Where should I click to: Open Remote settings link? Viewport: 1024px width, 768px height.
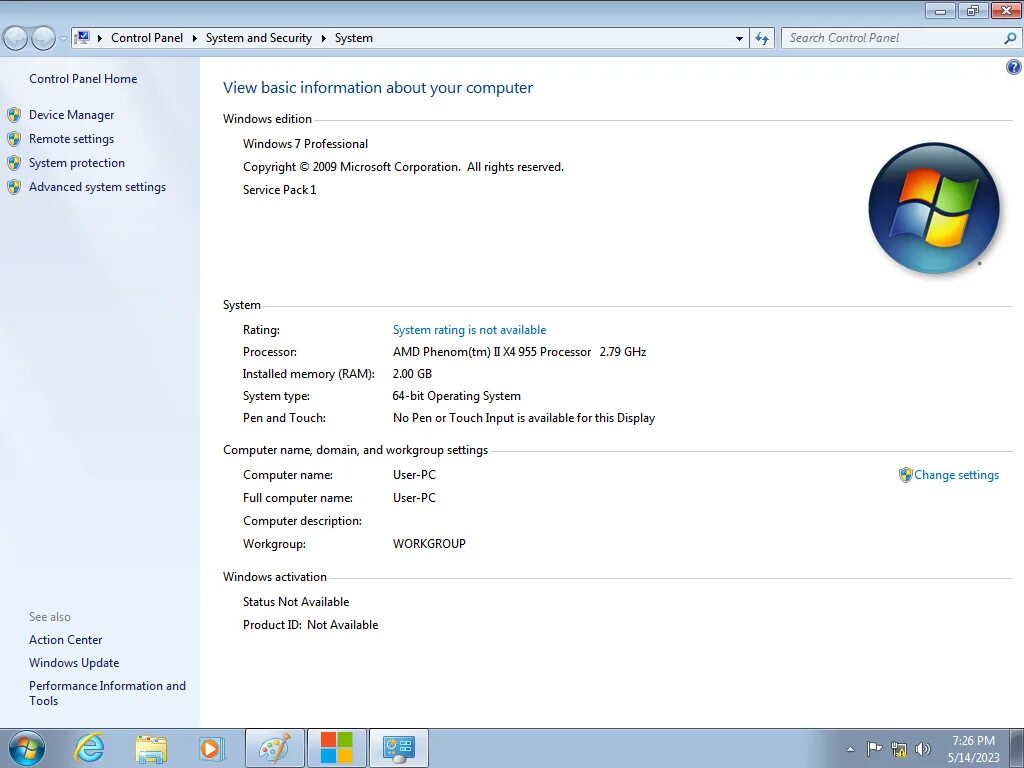71,139
